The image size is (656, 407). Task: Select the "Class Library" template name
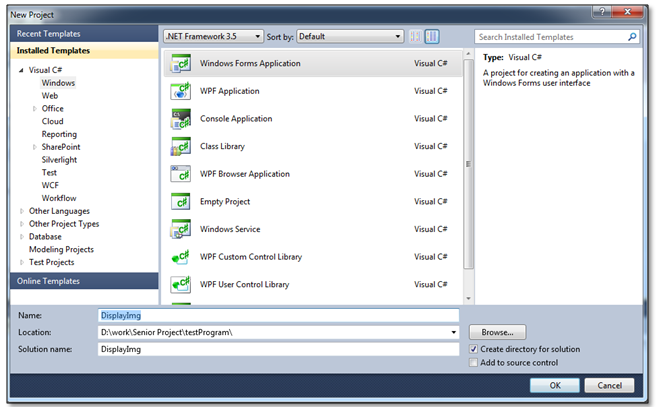pyautogui.click(x=222, y=146)
